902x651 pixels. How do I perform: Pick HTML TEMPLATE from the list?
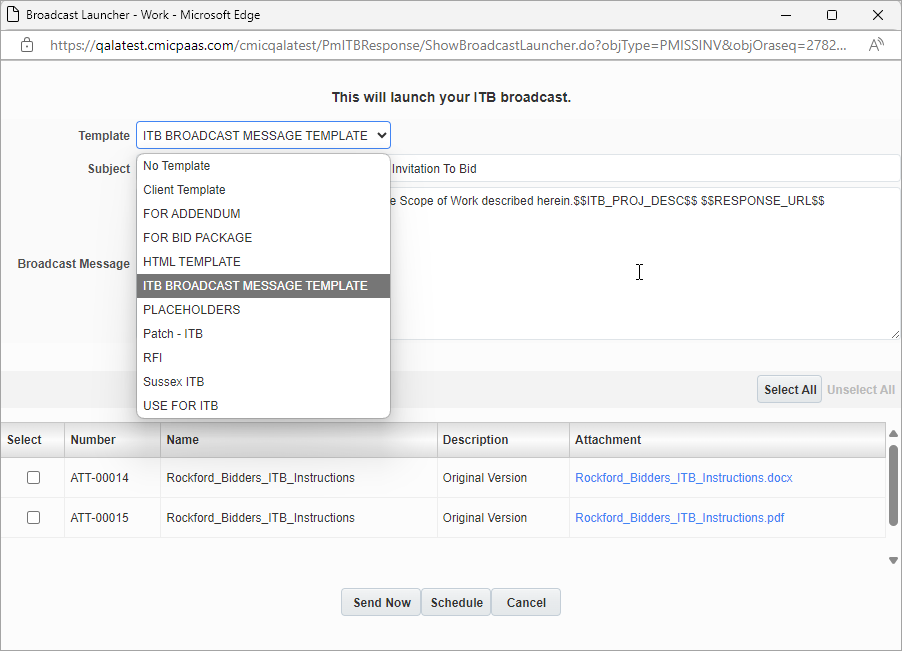pos(263,262)
